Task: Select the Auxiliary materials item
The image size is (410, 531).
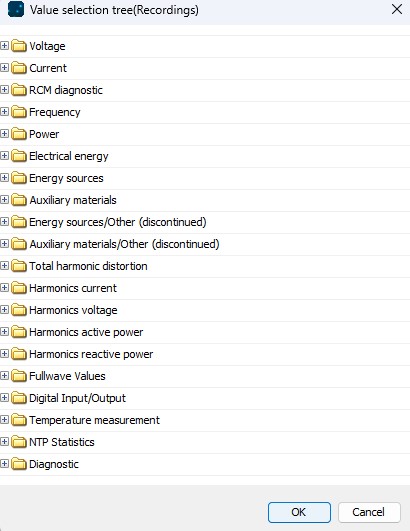Action: click(73, 200)
